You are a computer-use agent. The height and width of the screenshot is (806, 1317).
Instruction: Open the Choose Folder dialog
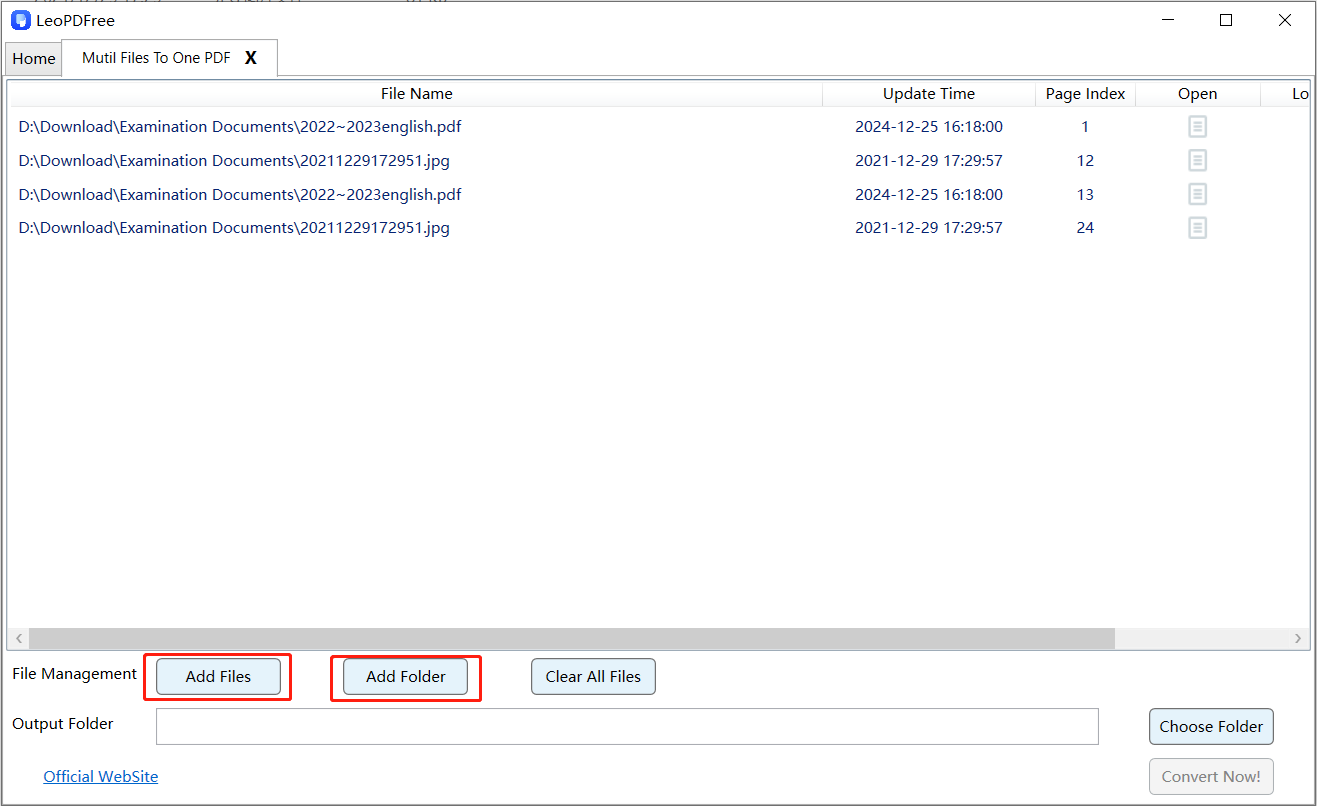[1211, 727]
